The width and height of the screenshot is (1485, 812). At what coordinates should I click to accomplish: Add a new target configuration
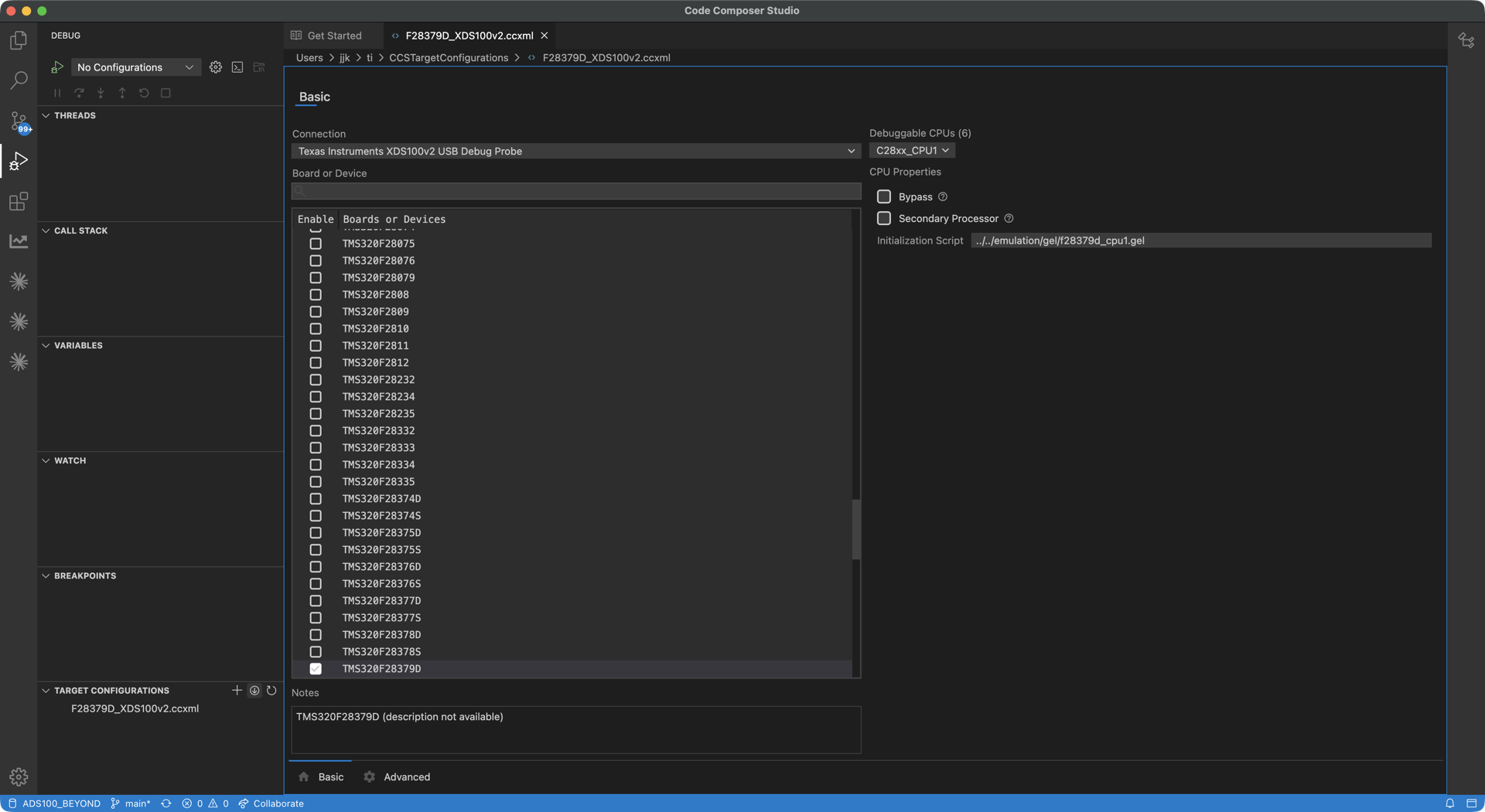pos(237,690)
